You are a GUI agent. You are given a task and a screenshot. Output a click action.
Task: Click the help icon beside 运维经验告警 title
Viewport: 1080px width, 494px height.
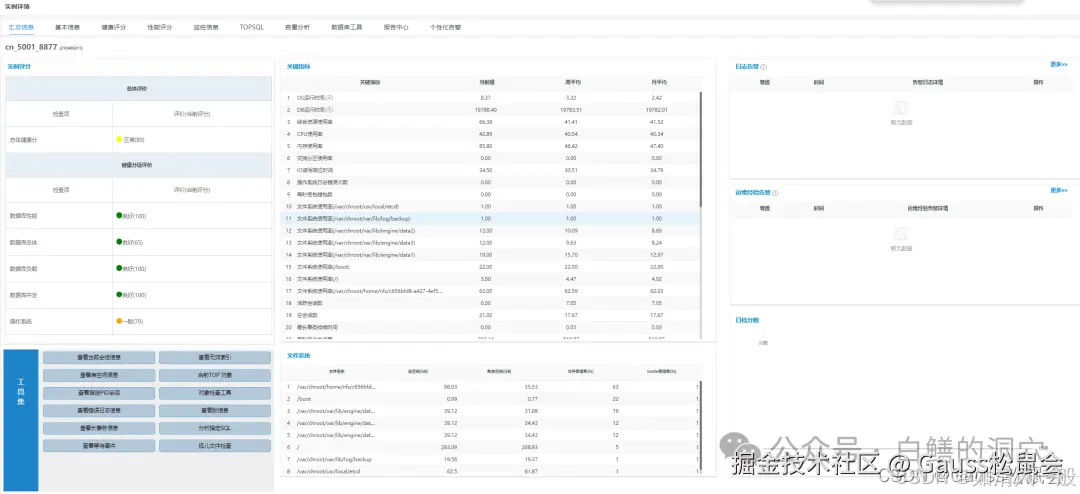776,193
